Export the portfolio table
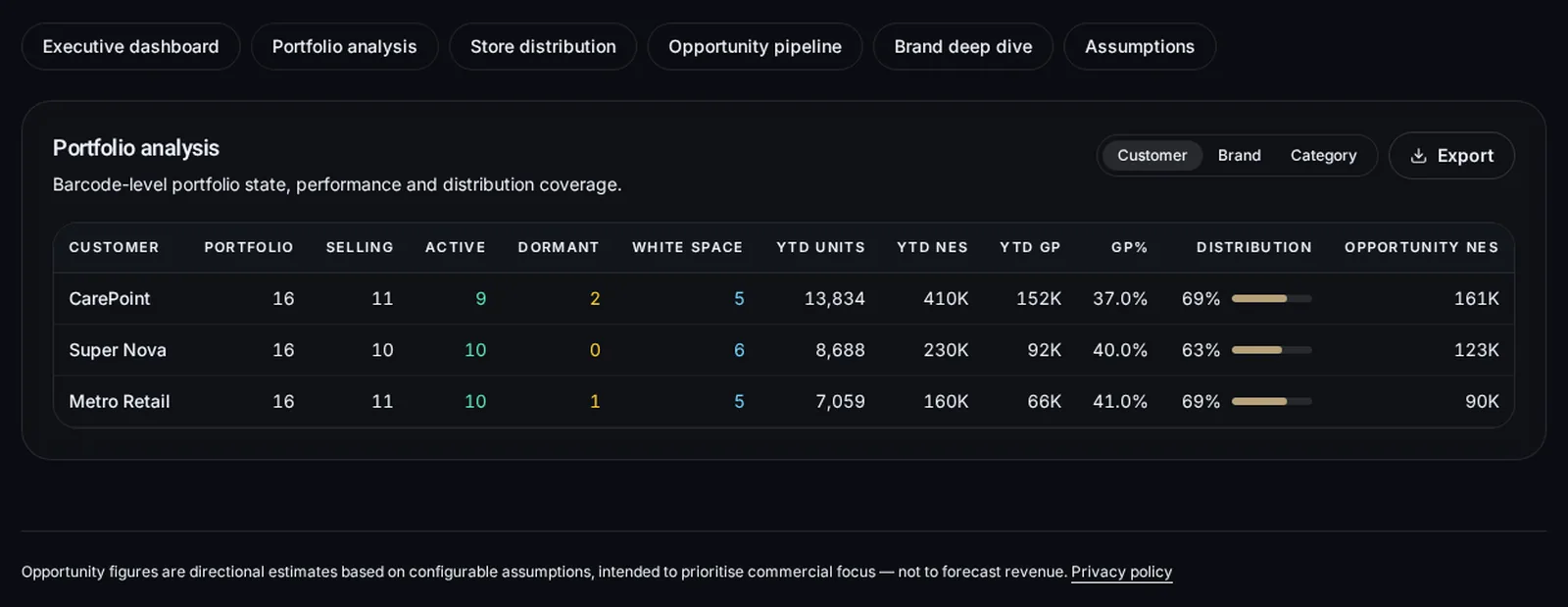The image size is (1568, 607). click(x=1451, y=156)
